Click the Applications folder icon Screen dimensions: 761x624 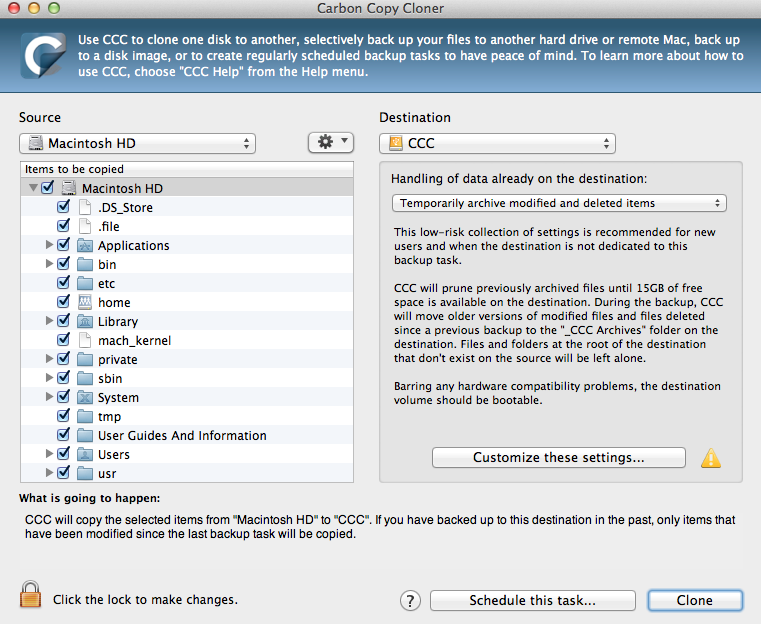tap(85, 245)
